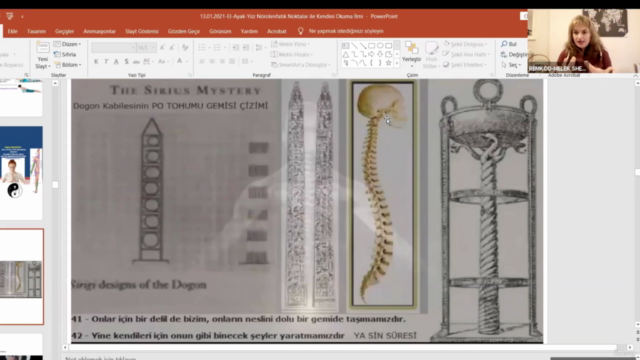The height and width of the screenshot is (360, 640).
Task: Select the oval shape
Action: (x=380, y=45)
